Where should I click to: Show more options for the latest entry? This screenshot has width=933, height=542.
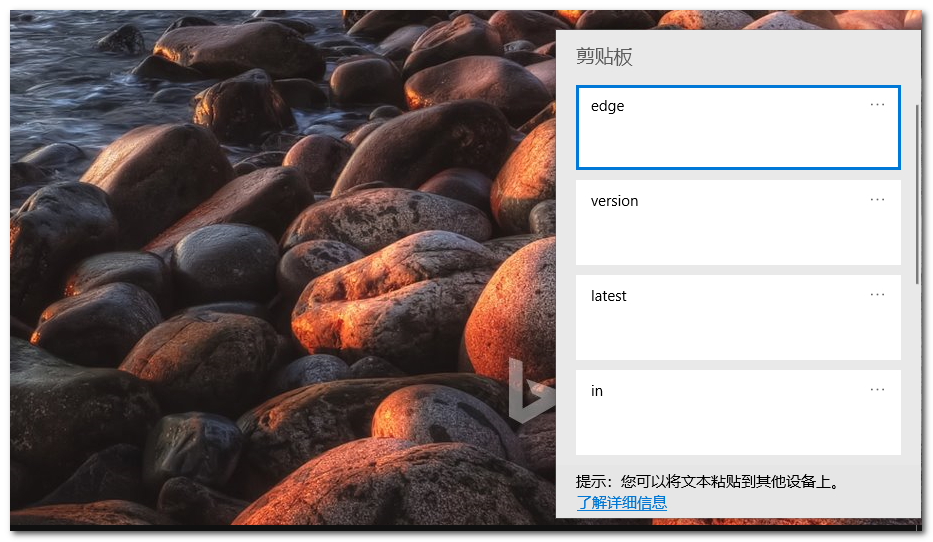[x=877, y=294]
